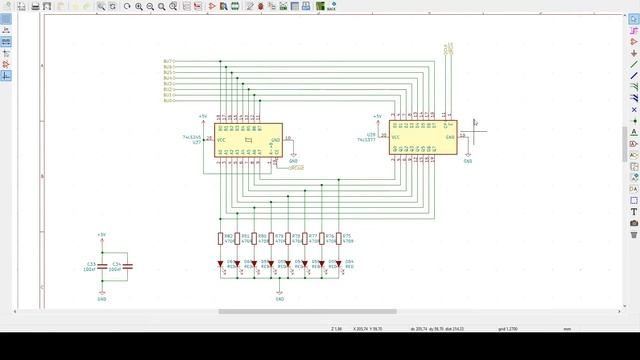Select the net label tool
This screenshot has width=640, height=360.
(x=633, y=132)
